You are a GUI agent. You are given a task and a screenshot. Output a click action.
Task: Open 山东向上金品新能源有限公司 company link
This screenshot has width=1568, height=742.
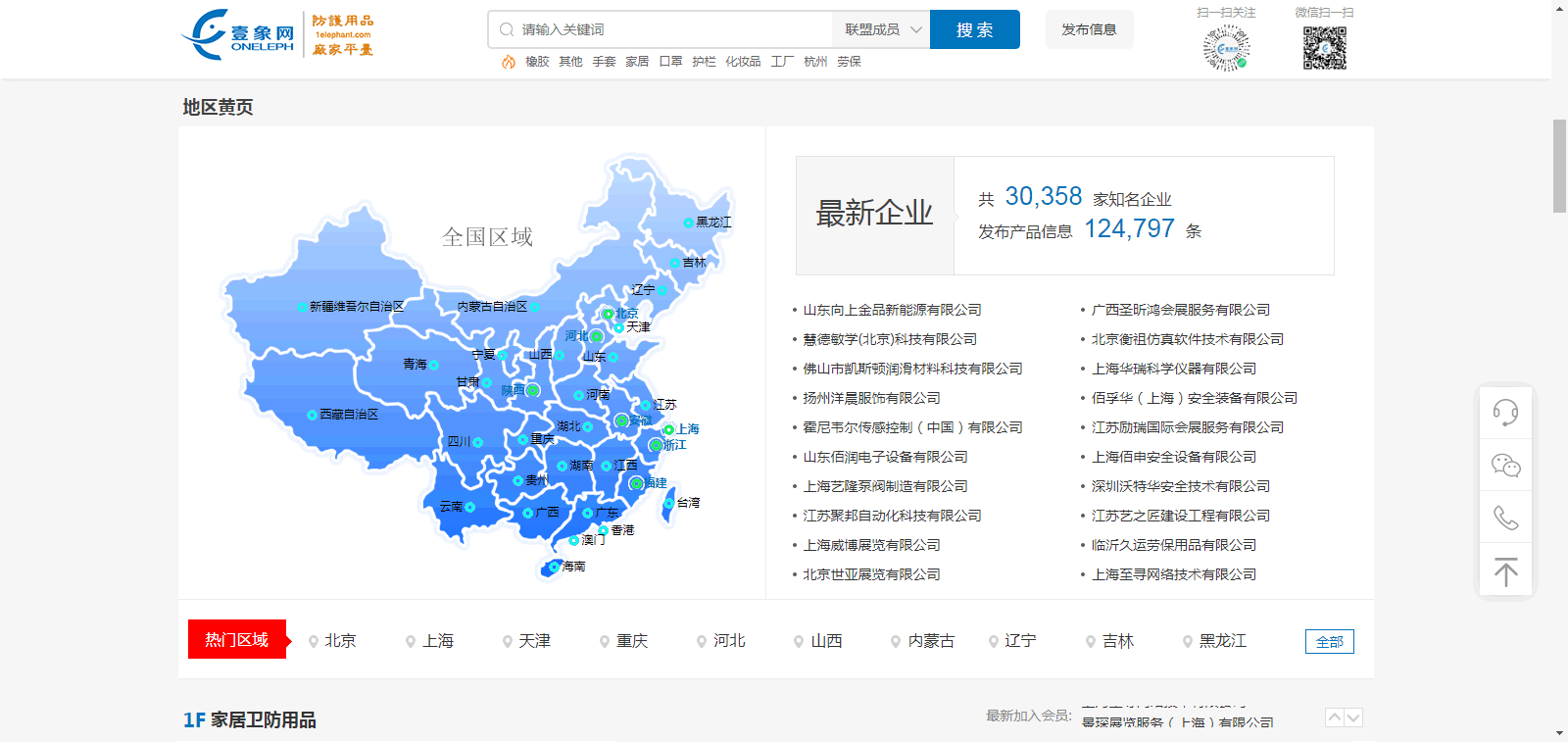click(x=892, y=310)
